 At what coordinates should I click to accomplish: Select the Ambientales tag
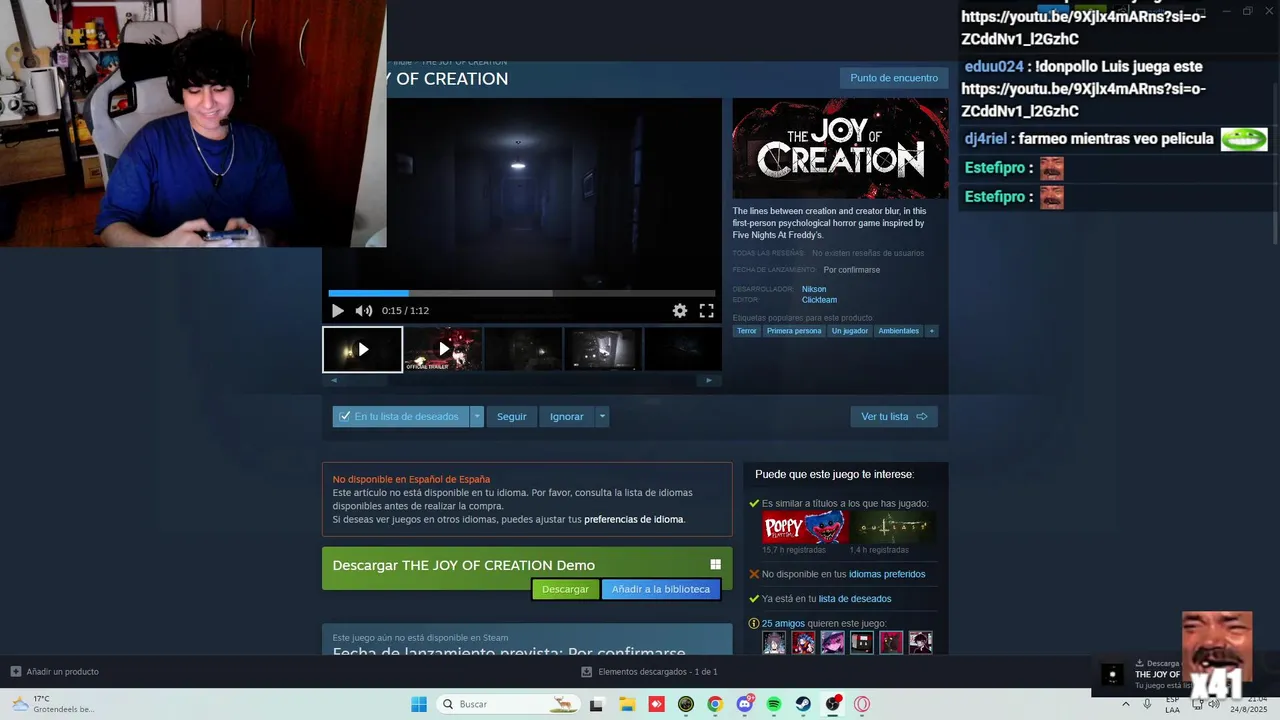pyautogui.click(x=898, y=331)
